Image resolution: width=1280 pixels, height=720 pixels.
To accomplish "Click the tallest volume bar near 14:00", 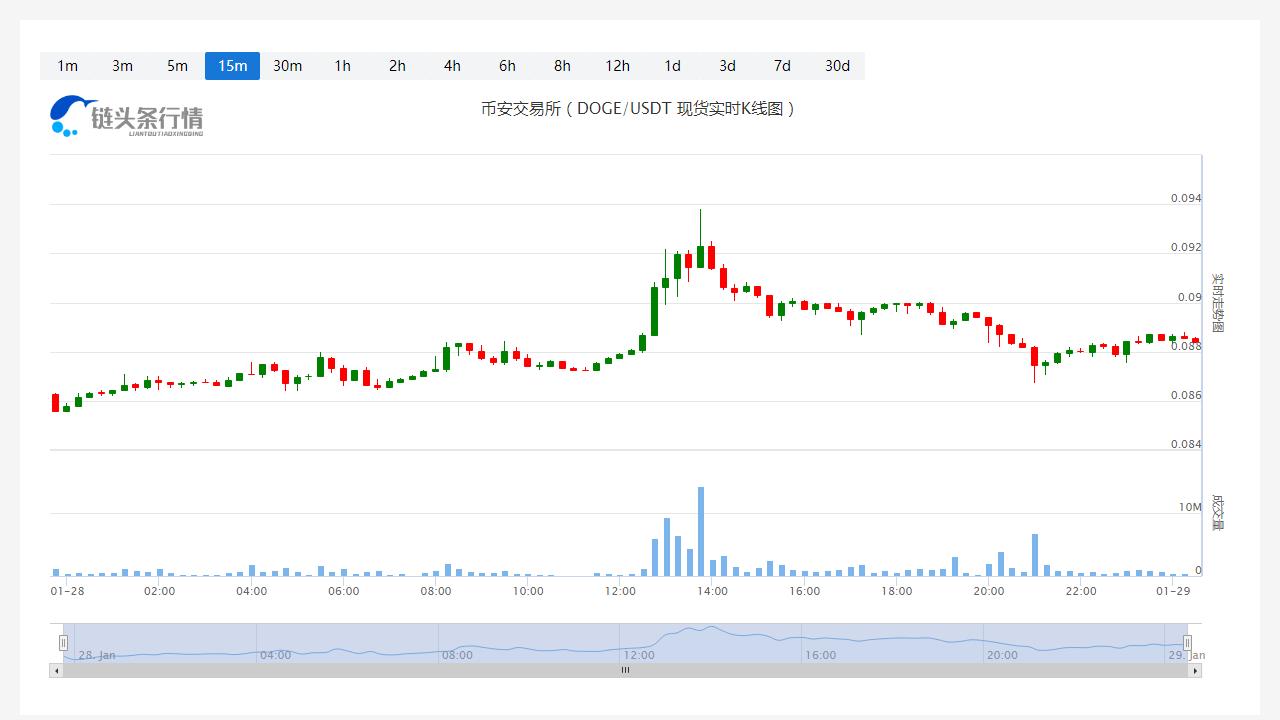I will click(701, 531).
